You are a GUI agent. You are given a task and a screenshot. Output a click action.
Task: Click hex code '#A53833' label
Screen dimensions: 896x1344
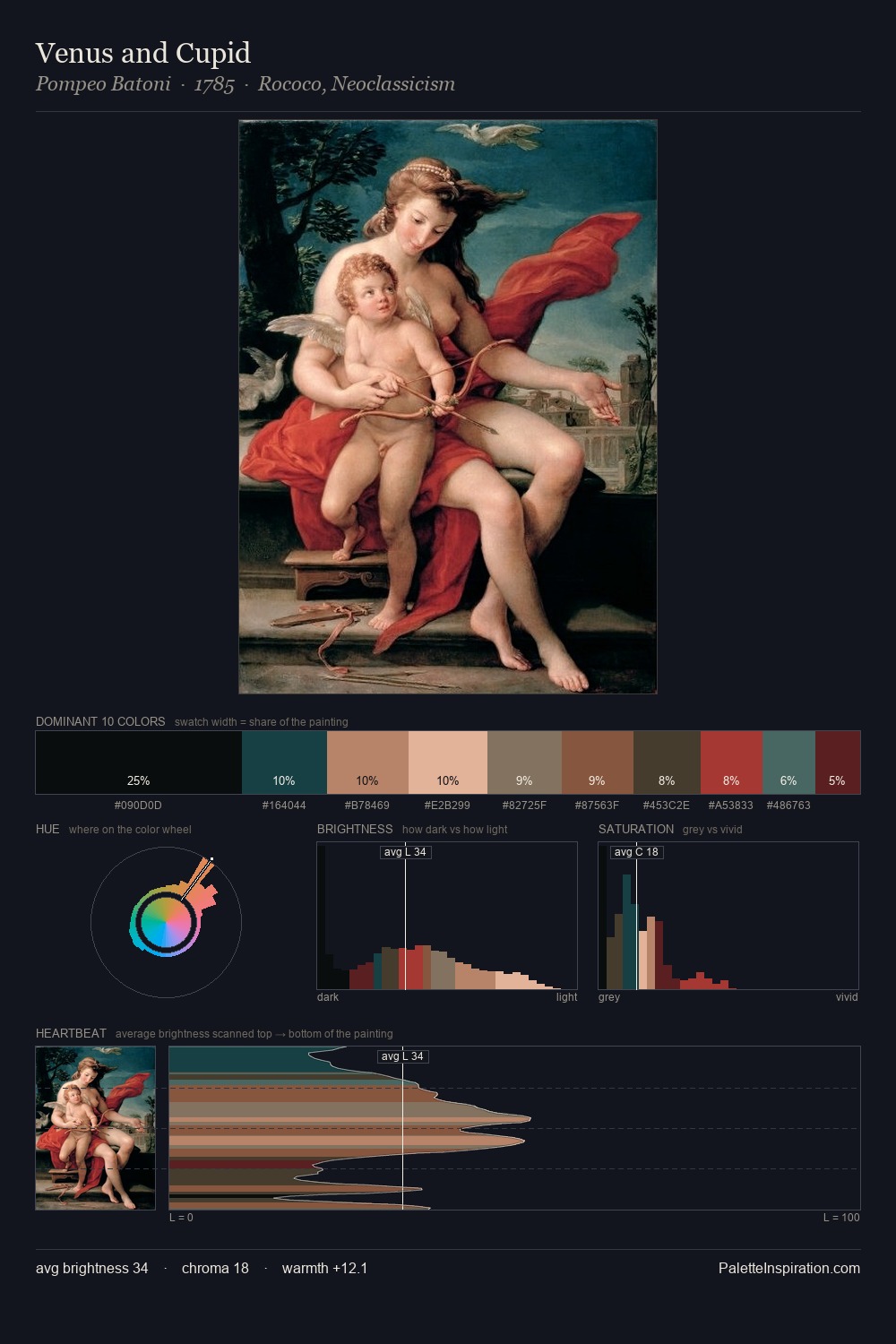pyautogui.click(x=731, y=806)
